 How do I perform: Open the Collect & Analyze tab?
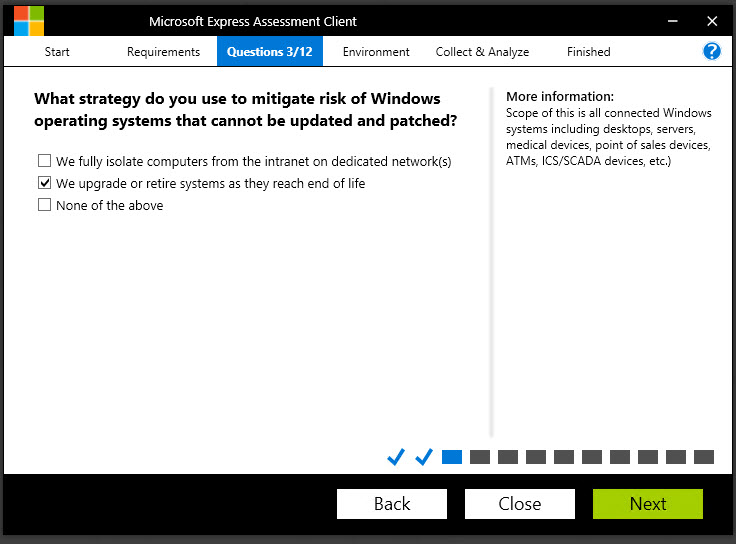482,52
